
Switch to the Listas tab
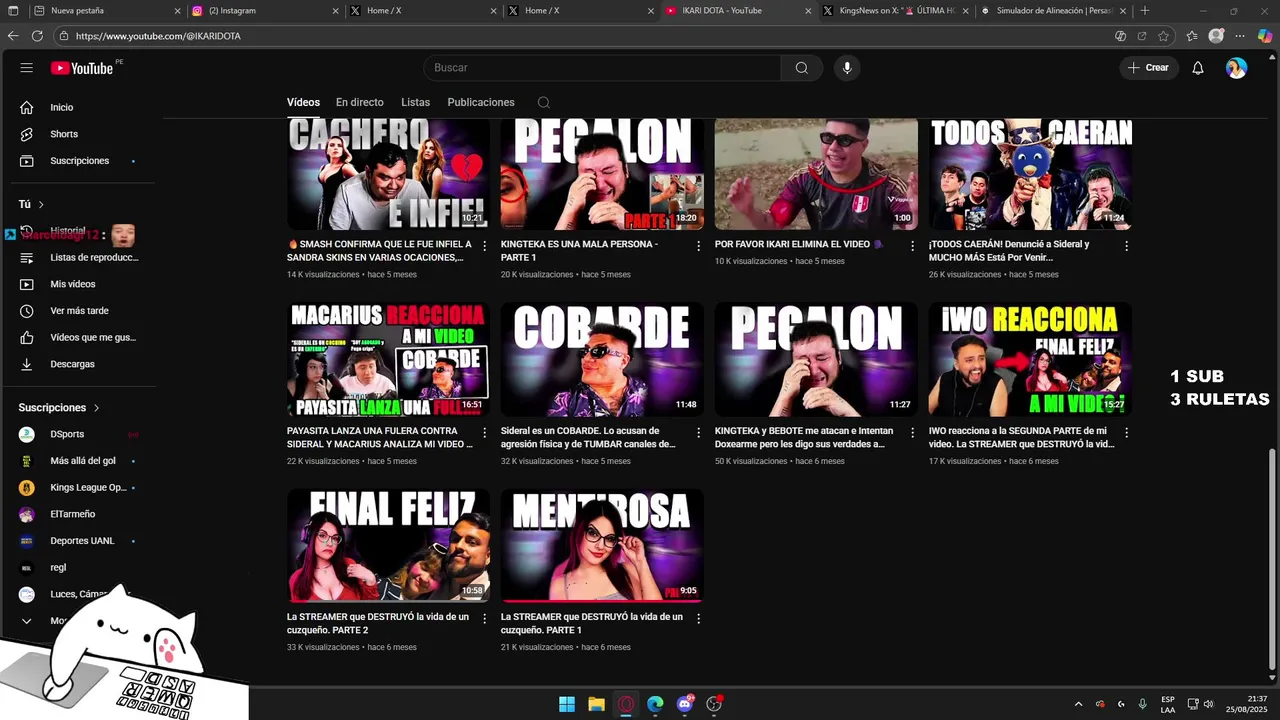tap(415, 102)
